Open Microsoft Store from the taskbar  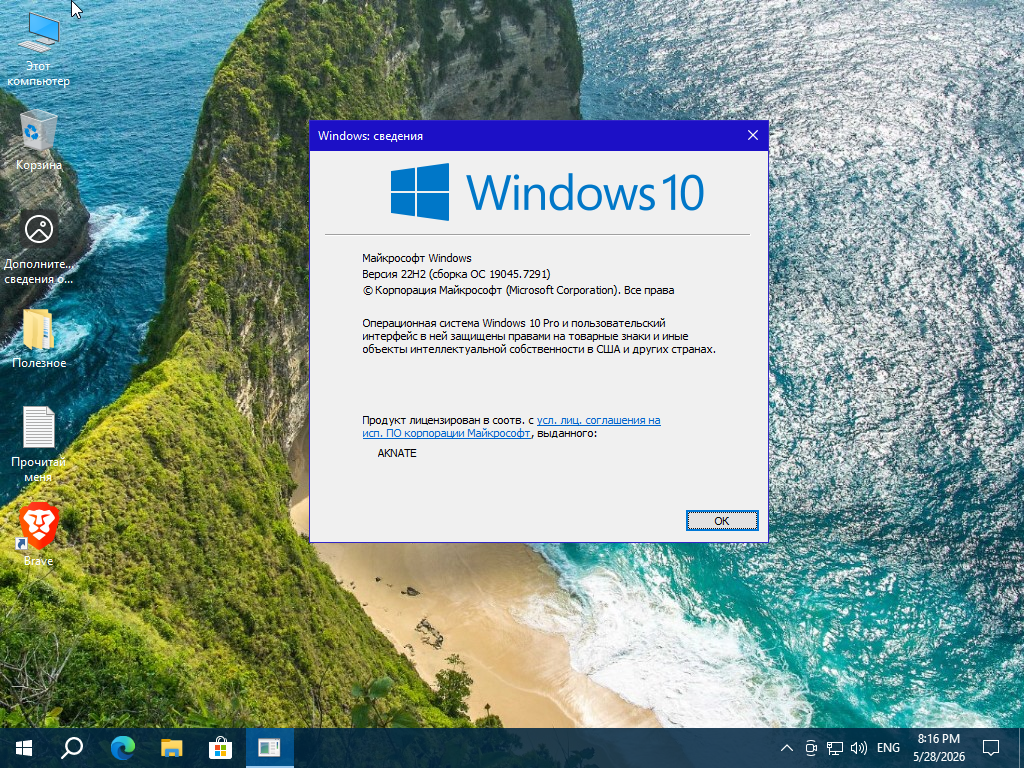point(220,748)
